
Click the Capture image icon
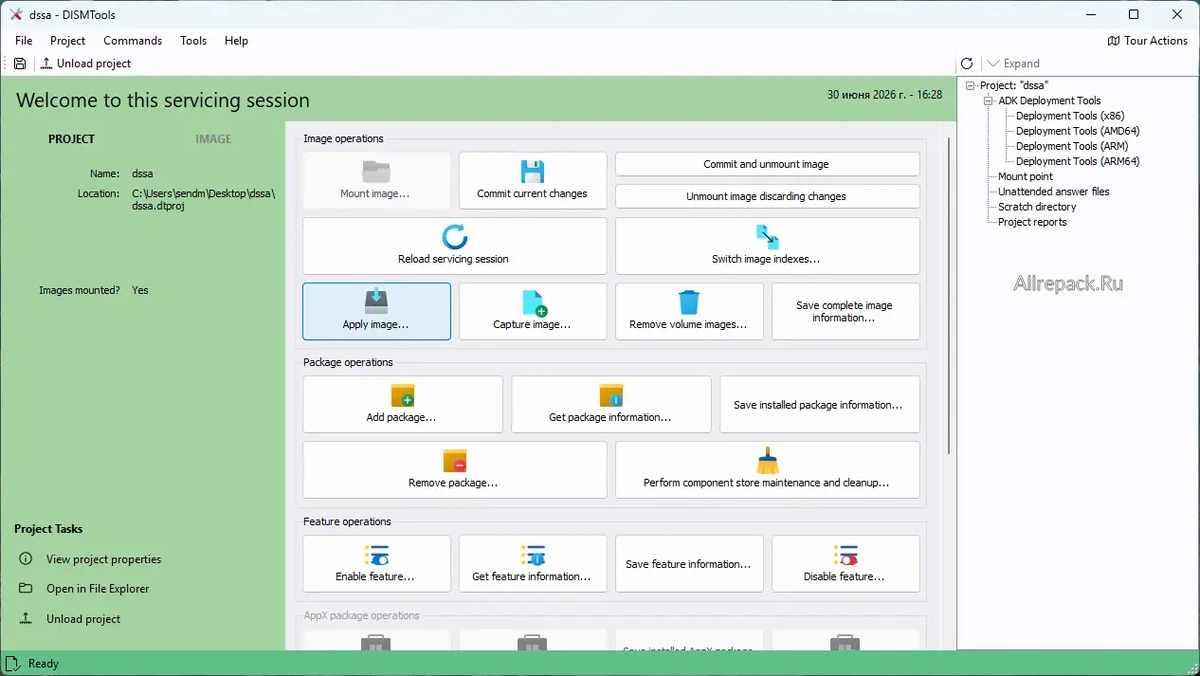tap(533, 302)
